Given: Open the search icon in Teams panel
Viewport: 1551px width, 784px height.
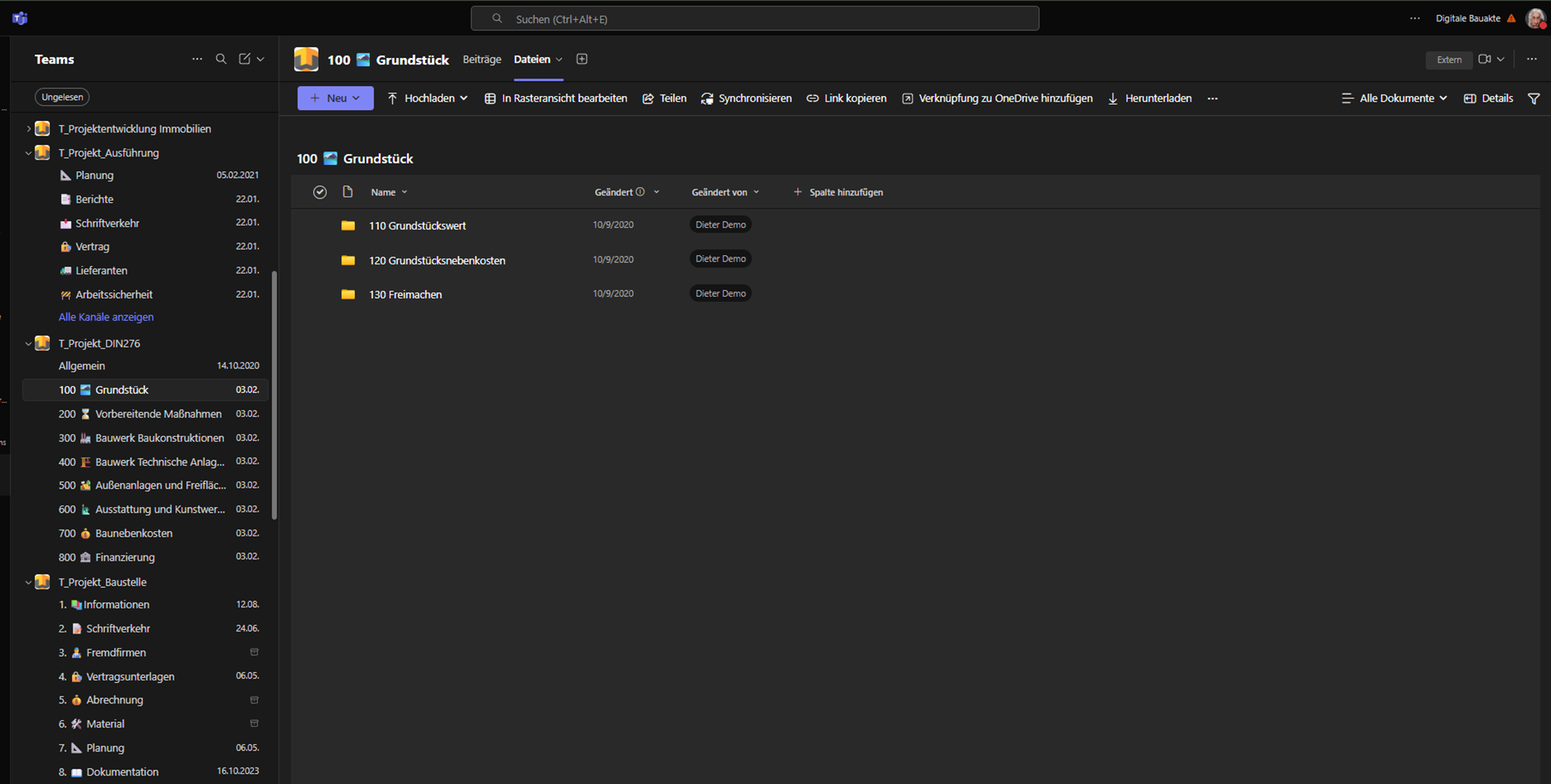Looking at the screenshot, I should pyautogui.click(x=221, y=59).
